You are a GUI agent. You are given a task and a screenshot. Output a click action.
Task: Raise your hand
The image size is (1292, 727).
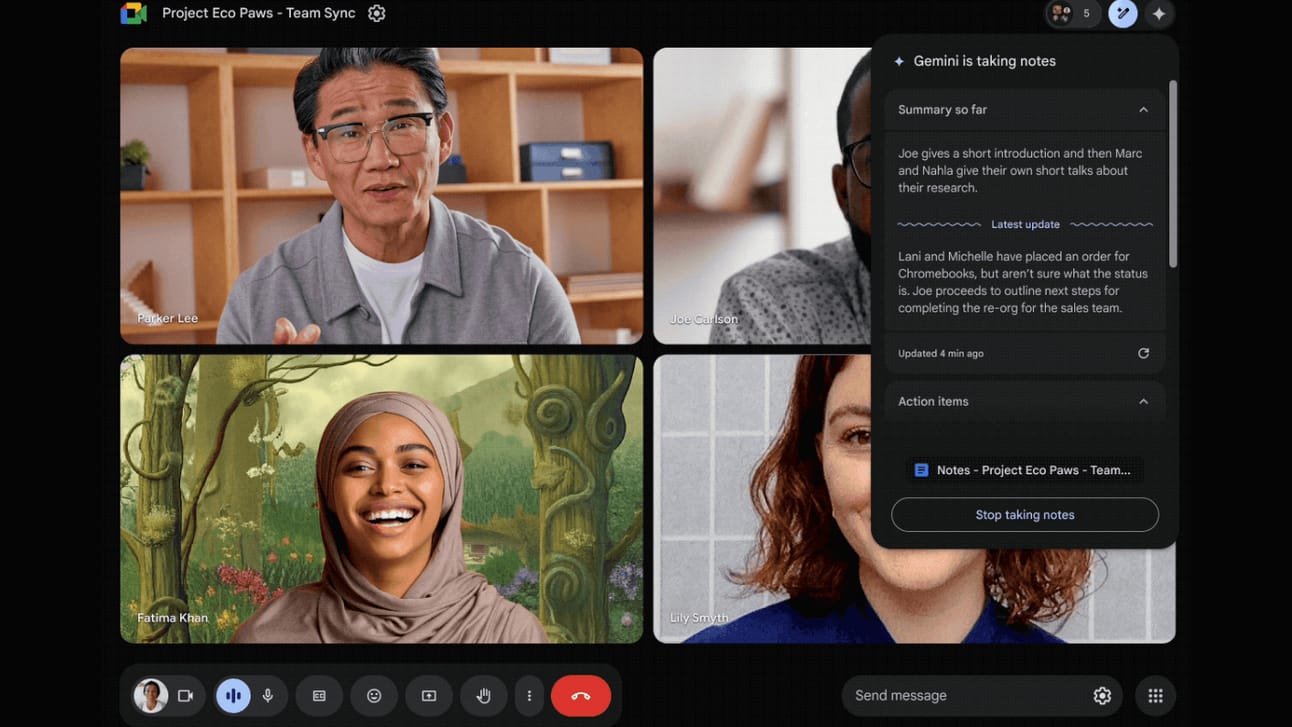click(x=484, y=696)
